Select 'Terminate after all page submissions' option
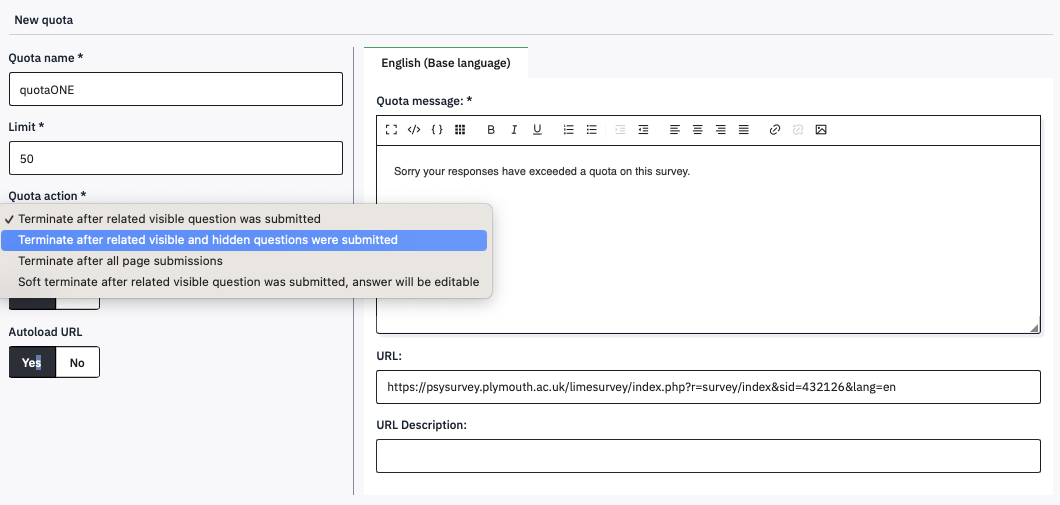1060x505 pixels. point(120,261)
